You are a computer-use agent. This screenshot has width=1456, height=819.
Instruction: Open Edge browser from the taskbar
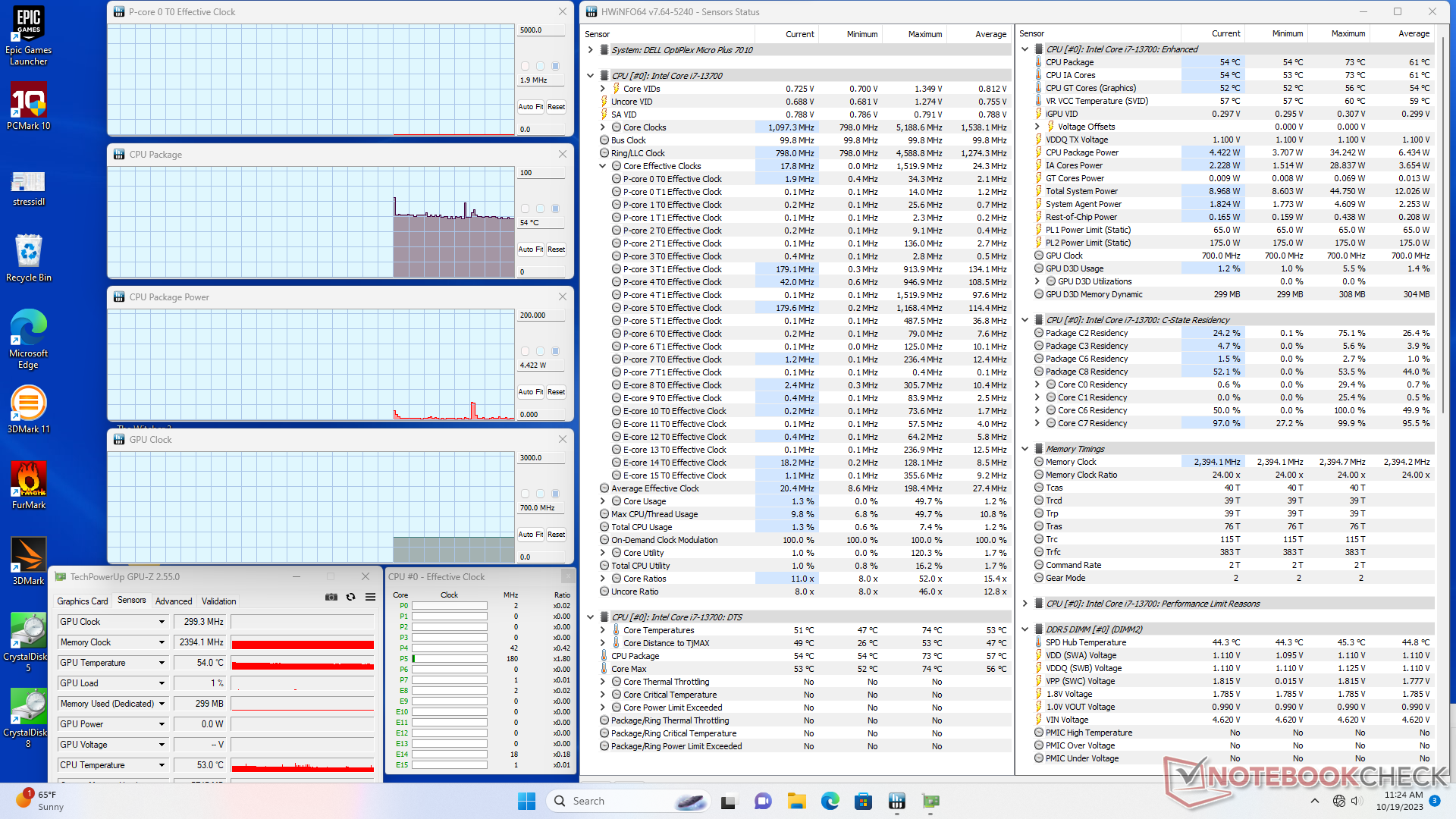pos(830,801)
